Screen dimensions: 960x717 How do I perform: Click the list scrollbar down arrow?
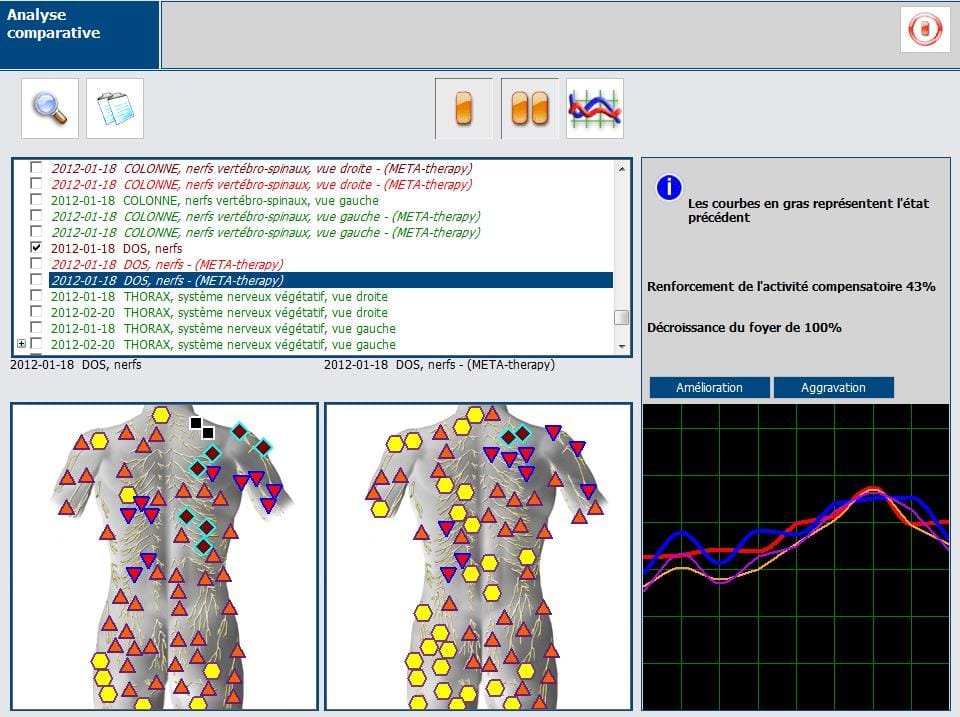tap(622, 345)
